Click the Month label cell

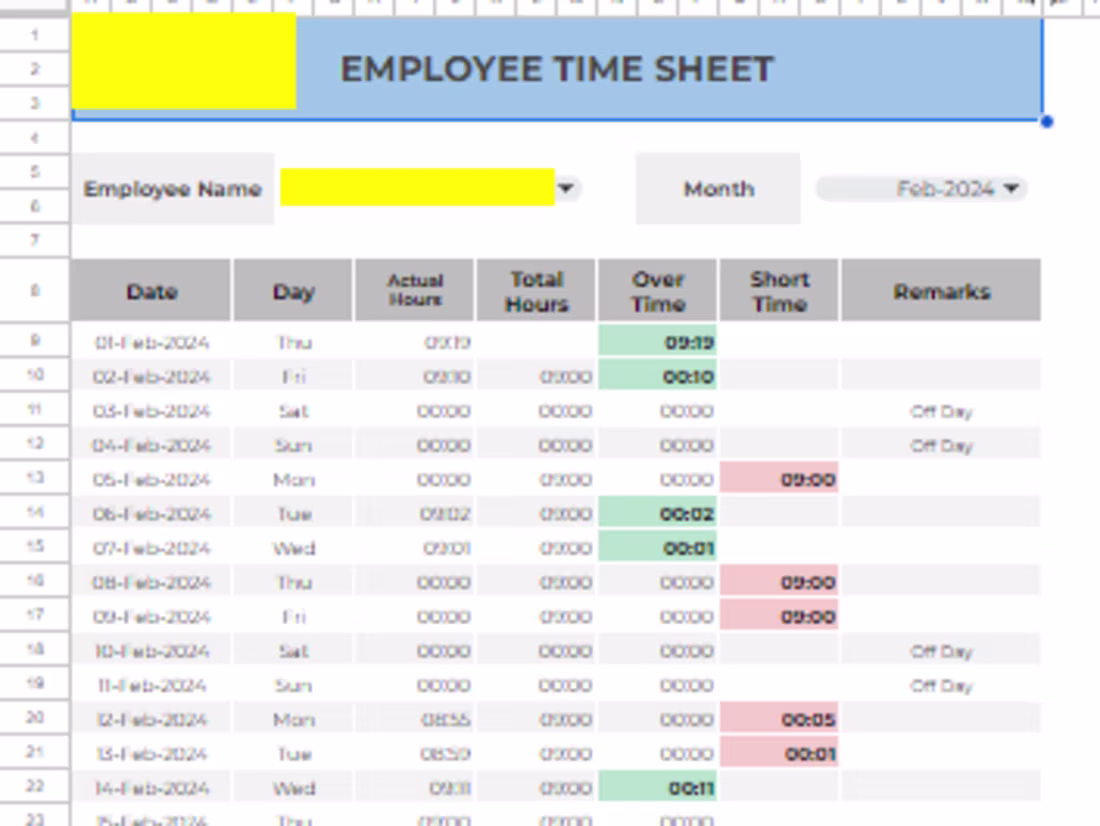point(718,189)
